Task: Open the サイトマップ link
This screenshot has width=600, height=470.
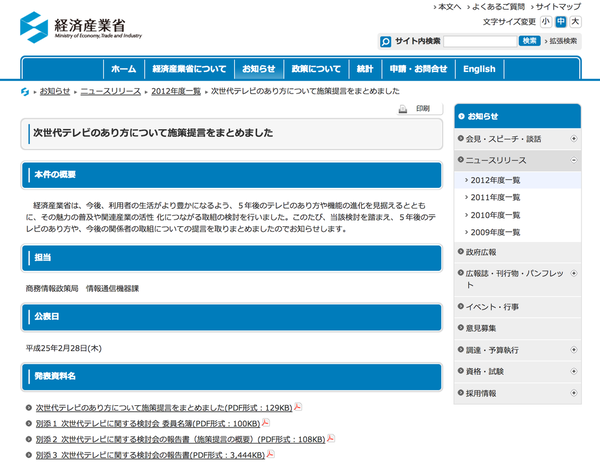Action: coord(556,7)
